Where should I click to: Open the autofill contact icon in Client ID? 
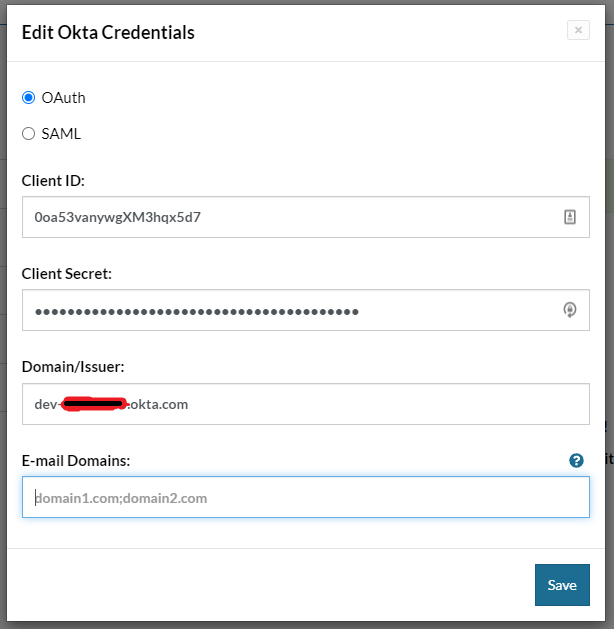pyautogui.click(x=570, y=217)
